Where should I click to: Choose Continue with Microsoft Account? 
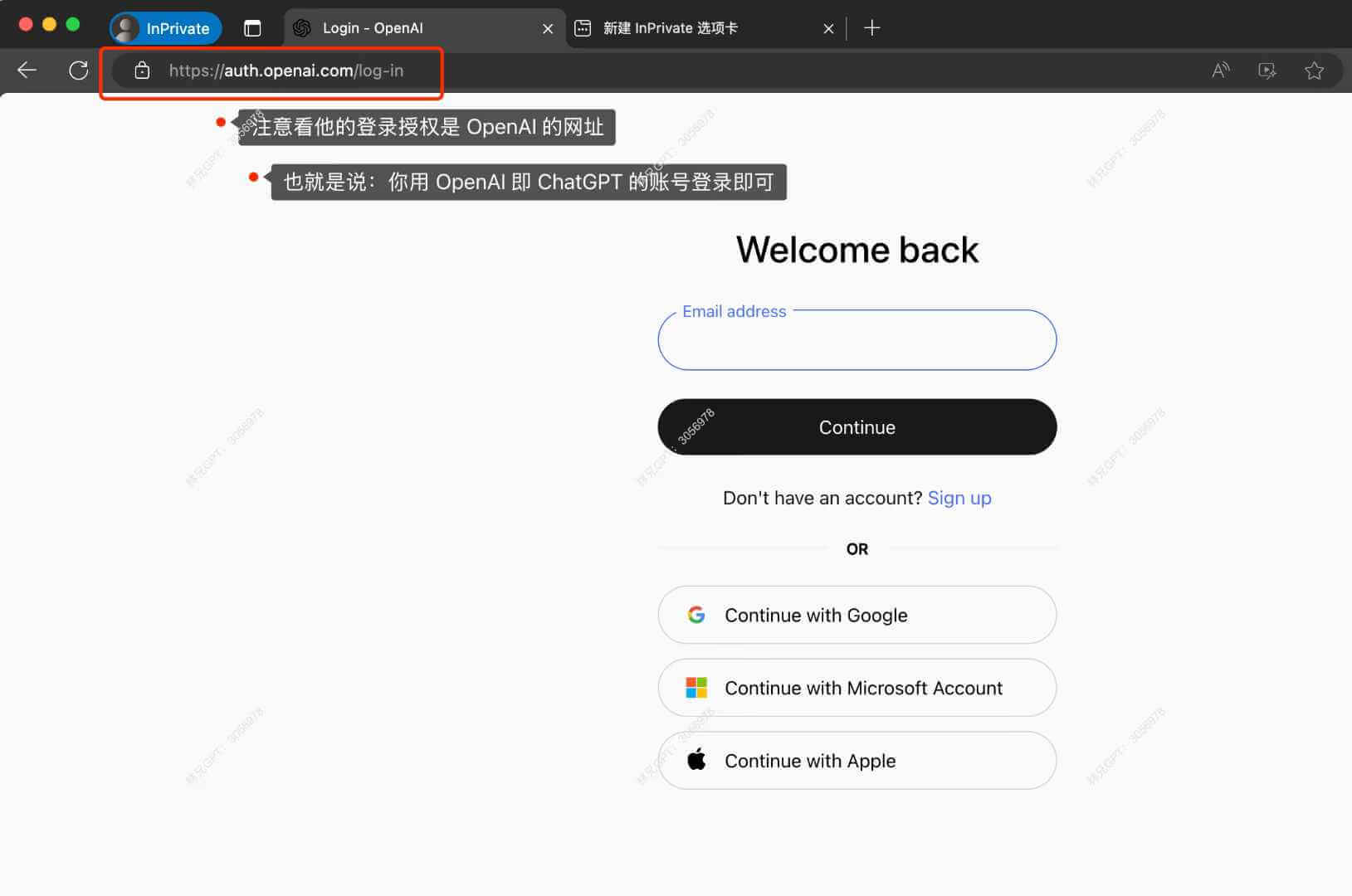click(x=857, y=688)
